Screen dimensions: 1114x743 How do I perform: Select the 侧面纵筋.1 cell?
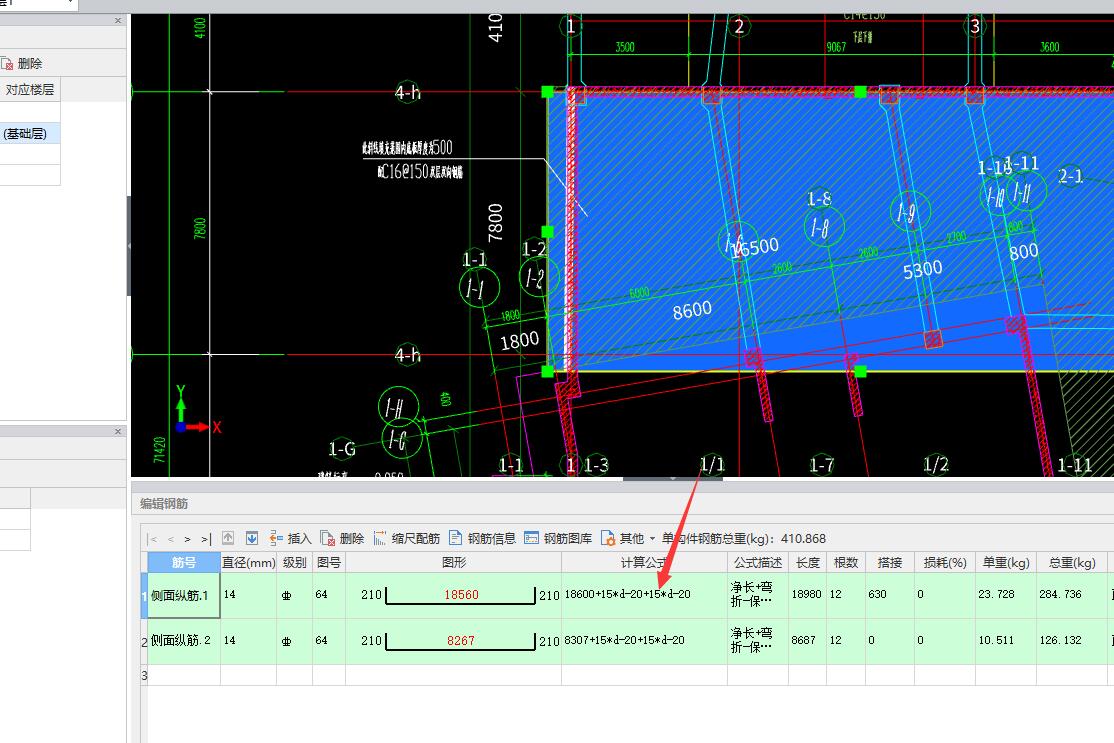tap(184, 595)
